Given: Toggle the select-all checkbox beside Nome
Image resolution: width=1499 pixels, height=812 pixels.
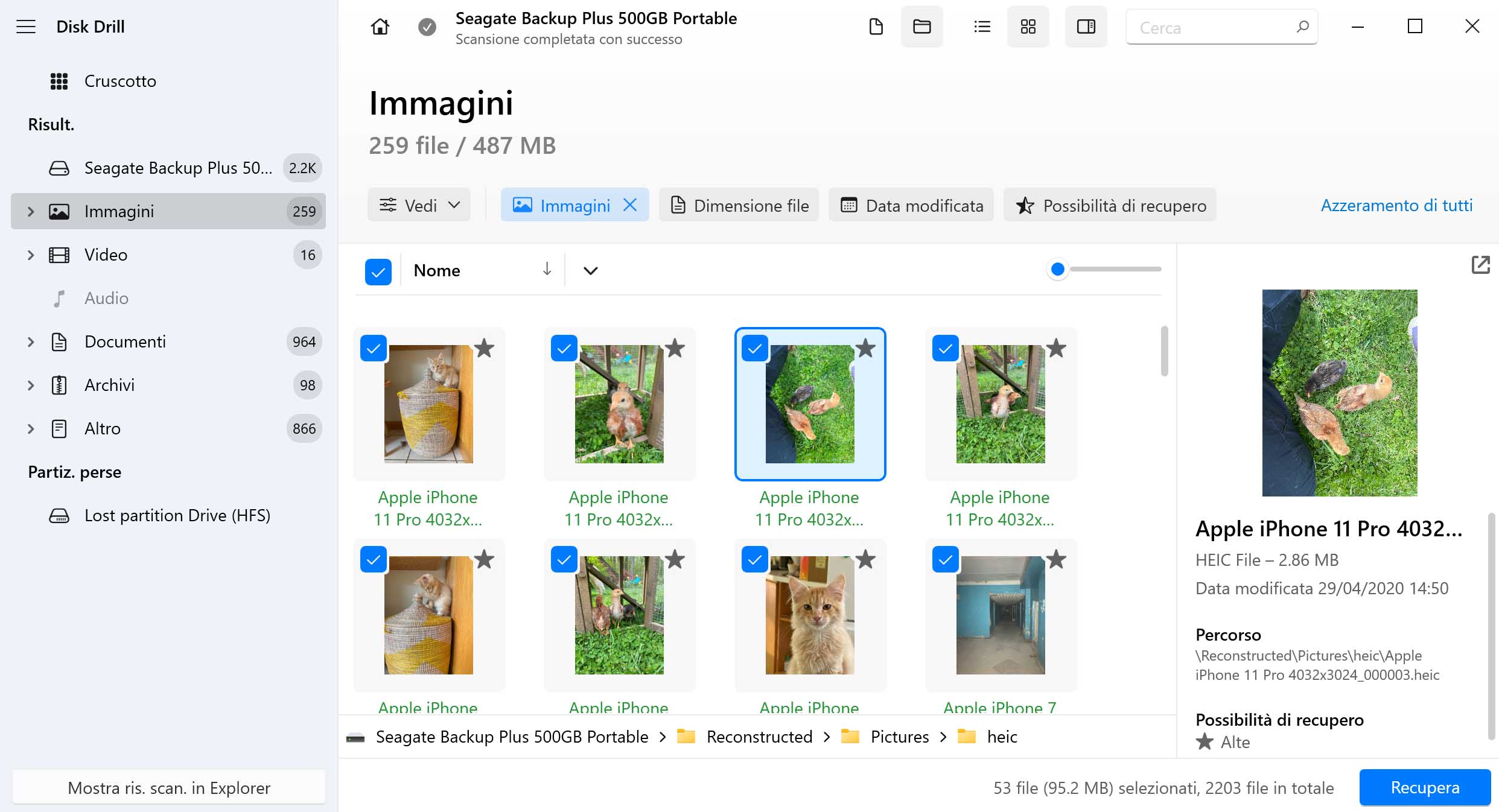Looking at the screenshot, I should coord(378,271).
